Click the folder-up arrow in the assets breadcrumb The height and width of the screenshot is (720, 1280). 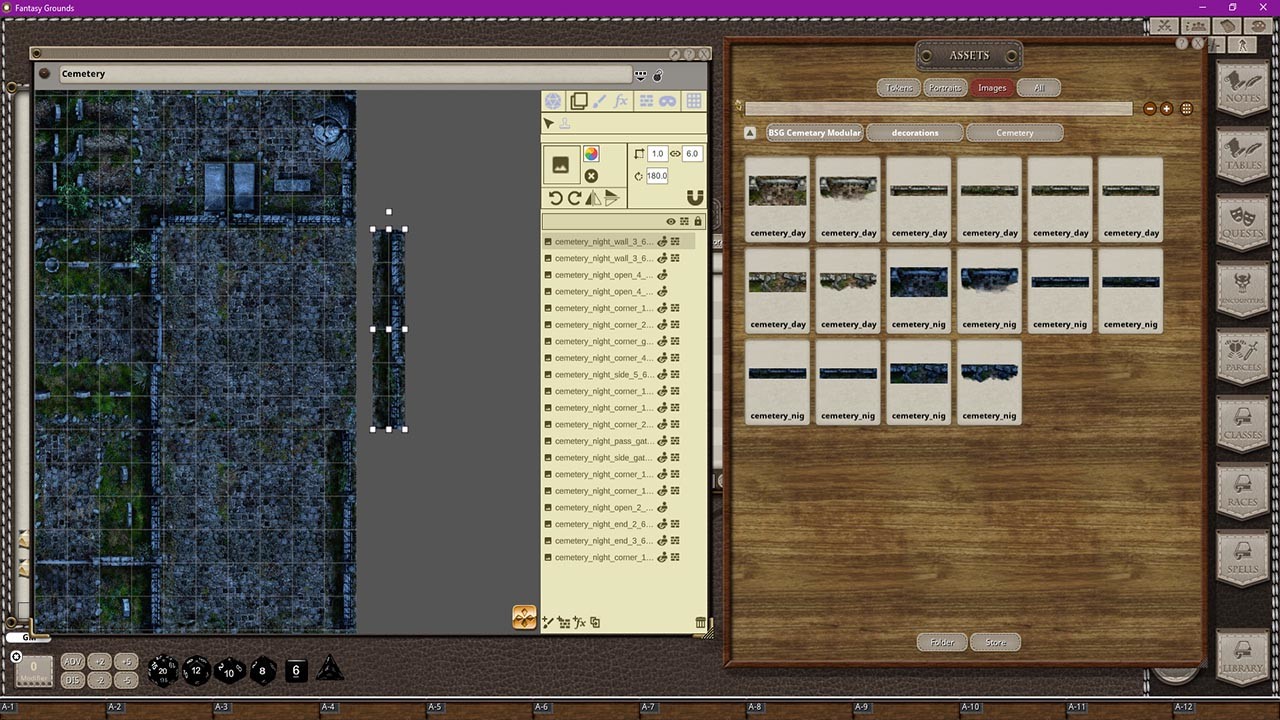(749, 132)
